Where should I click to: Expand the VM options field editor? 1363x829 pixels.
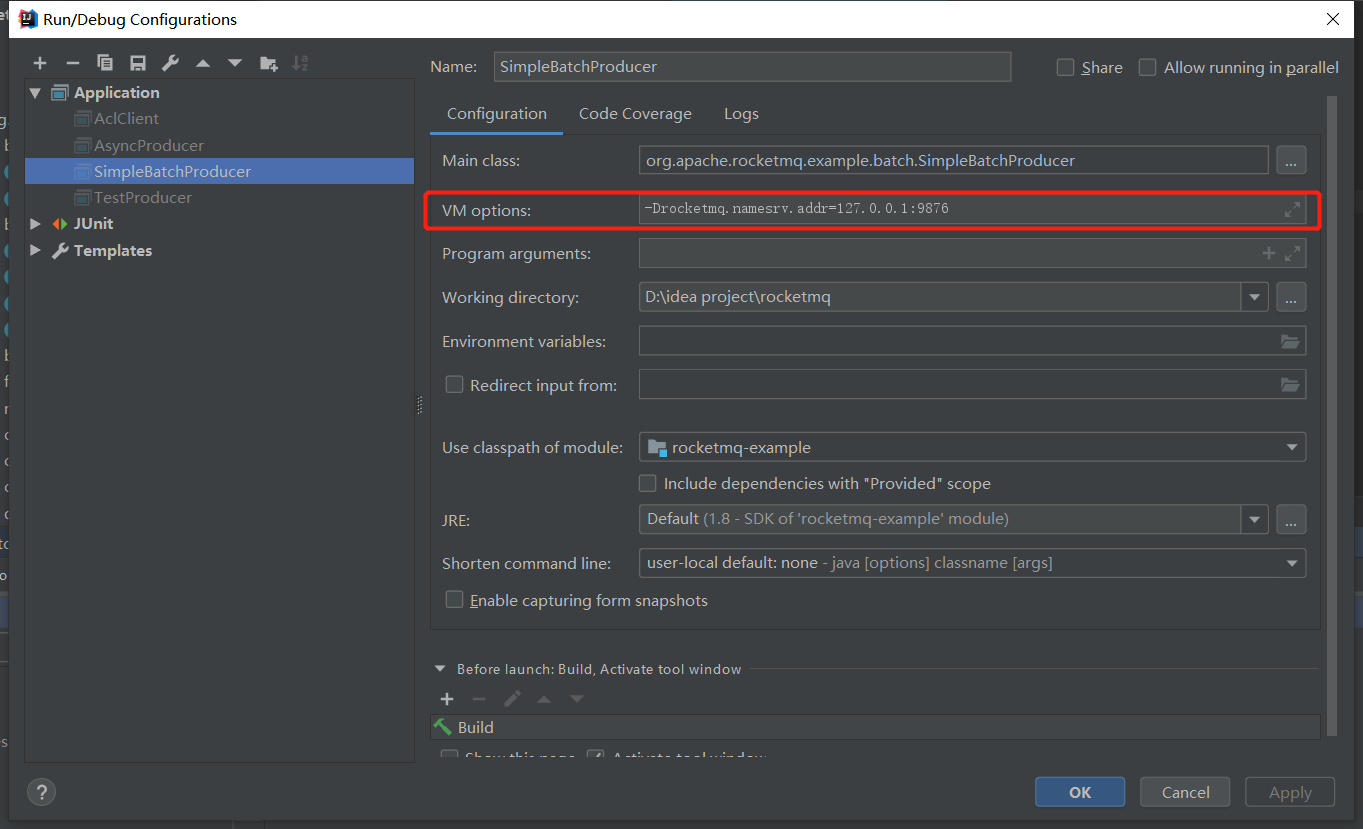click(x=1292, y=210)
